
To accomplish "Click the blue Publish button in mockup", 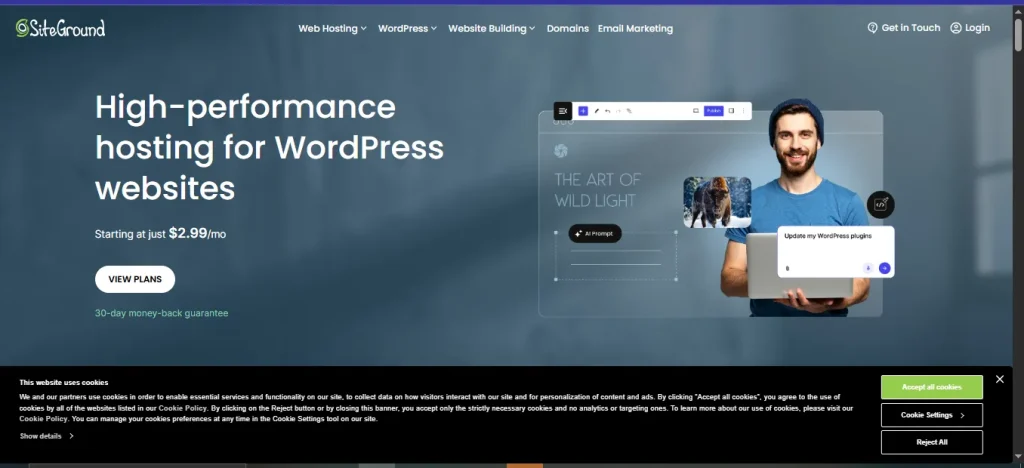I will 714,111.
